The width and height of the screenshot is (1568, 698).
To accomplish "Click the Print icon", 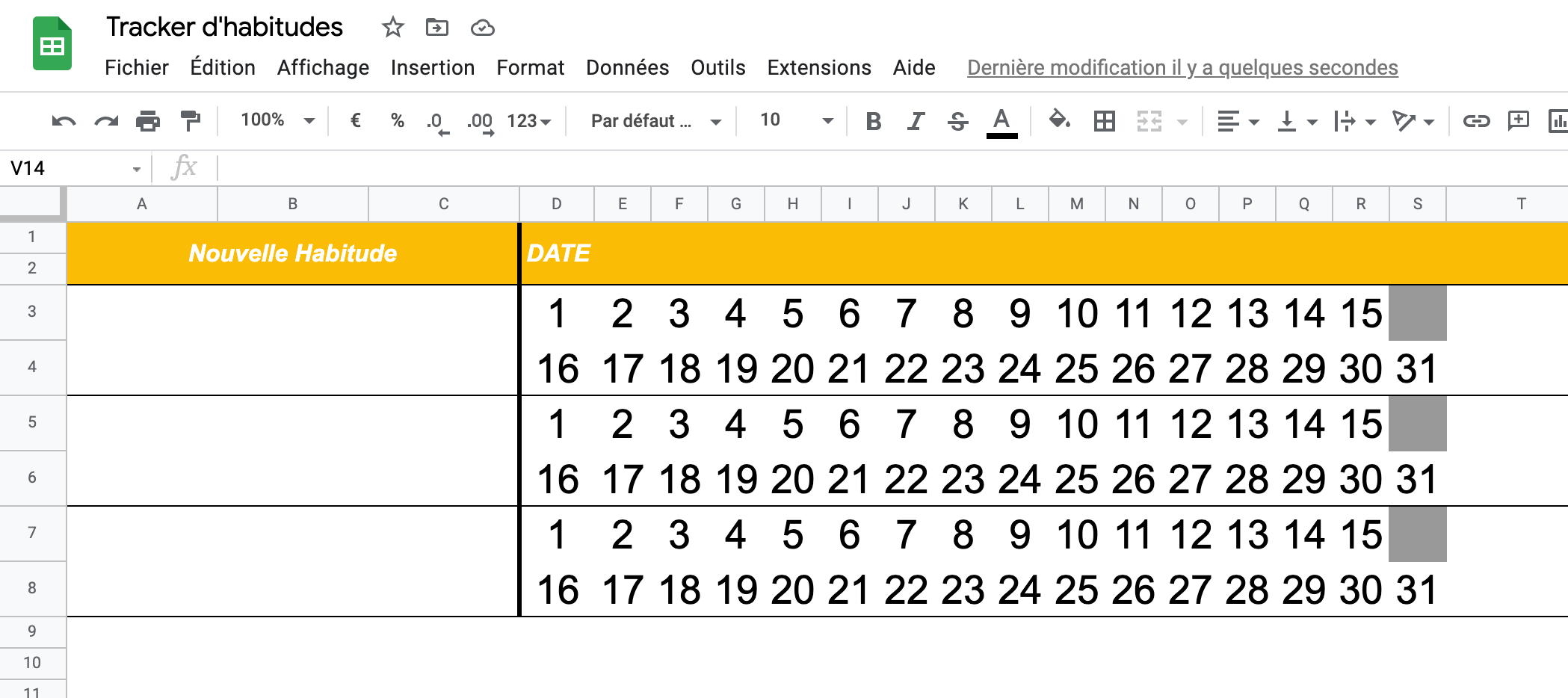I will [148, 121].
